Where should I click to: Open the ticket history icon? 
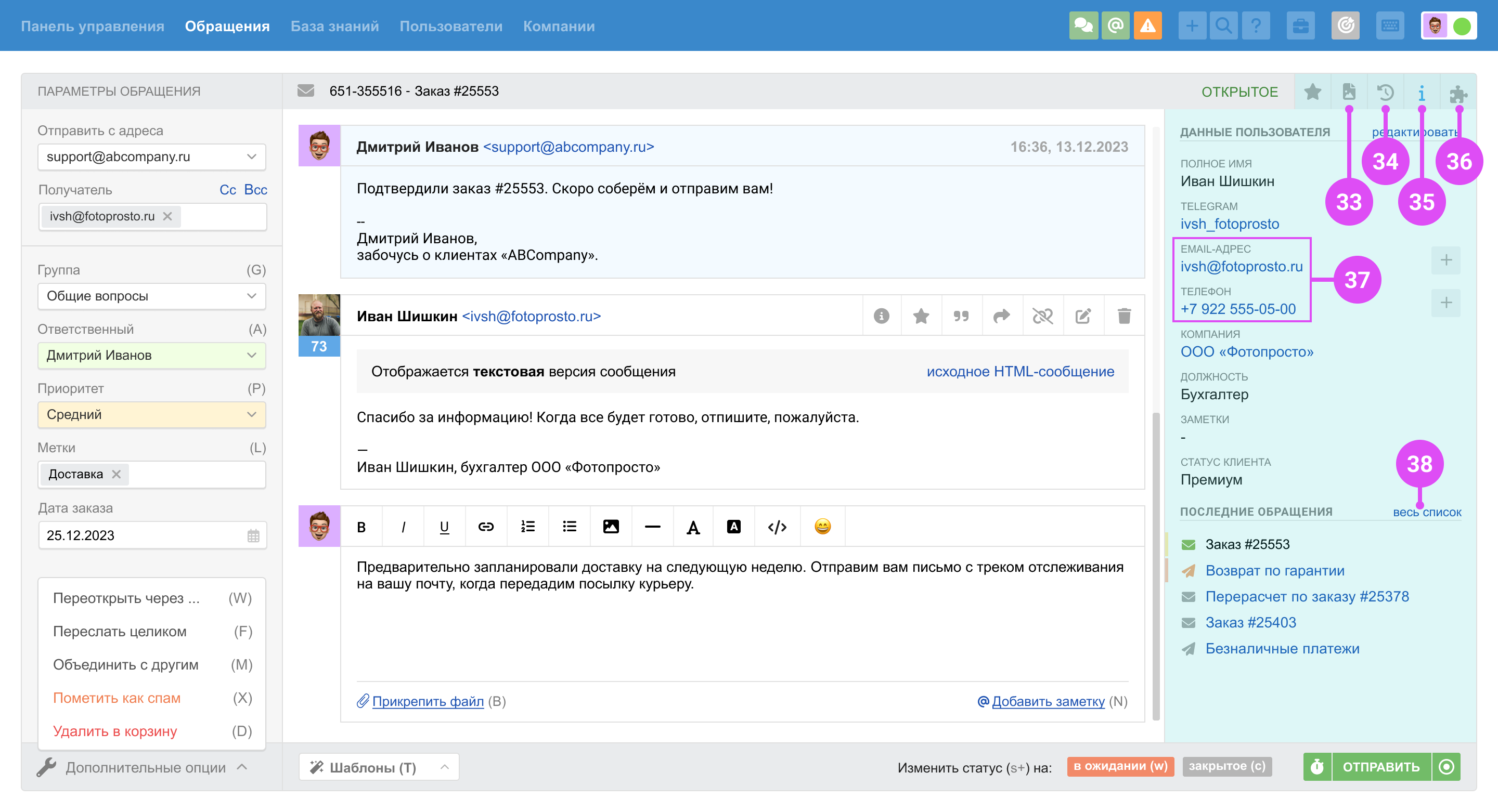coord(1385,92)
